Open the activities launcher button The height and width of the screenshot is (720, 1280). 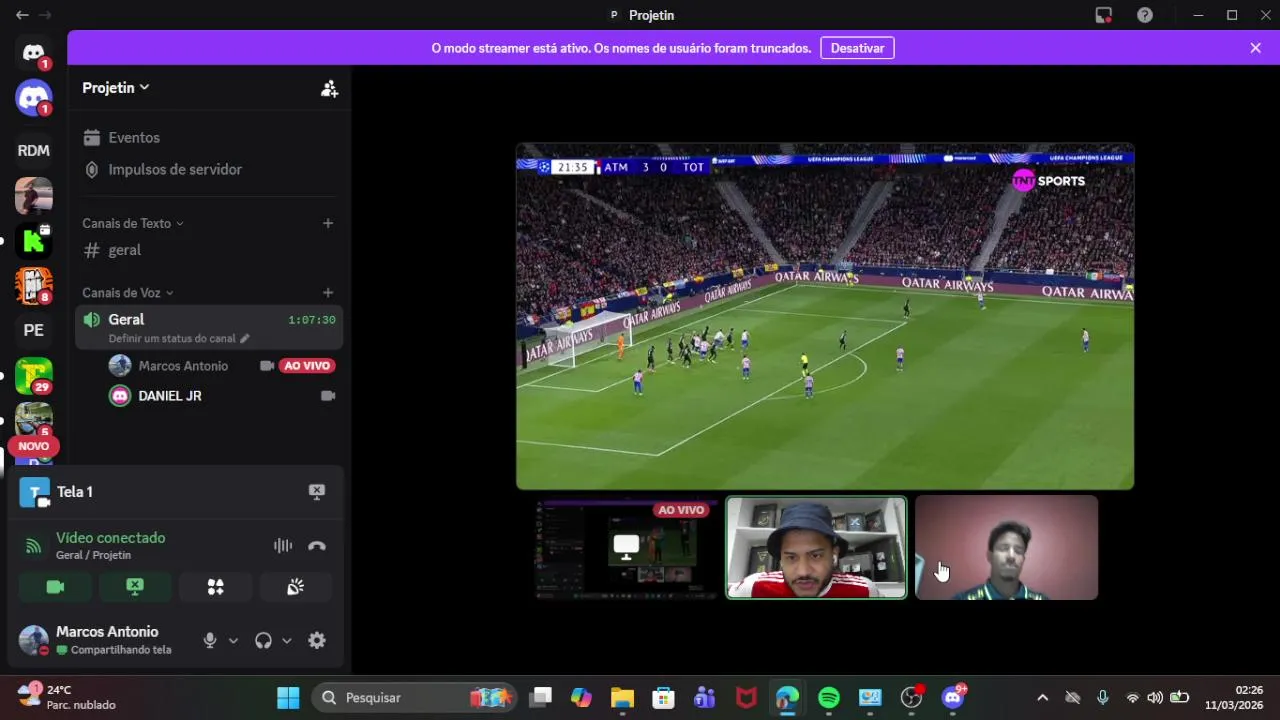[x=215, y=587]
